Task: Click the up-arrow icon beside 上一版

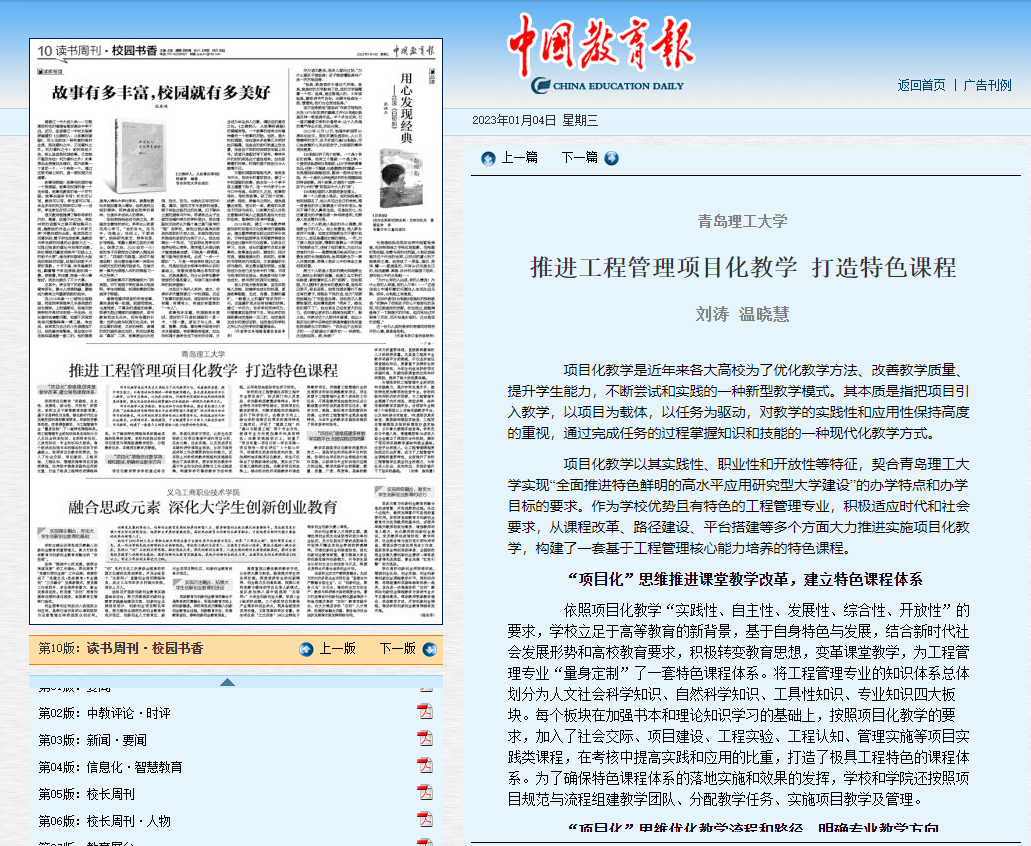Action: click(x=307, y=649)
